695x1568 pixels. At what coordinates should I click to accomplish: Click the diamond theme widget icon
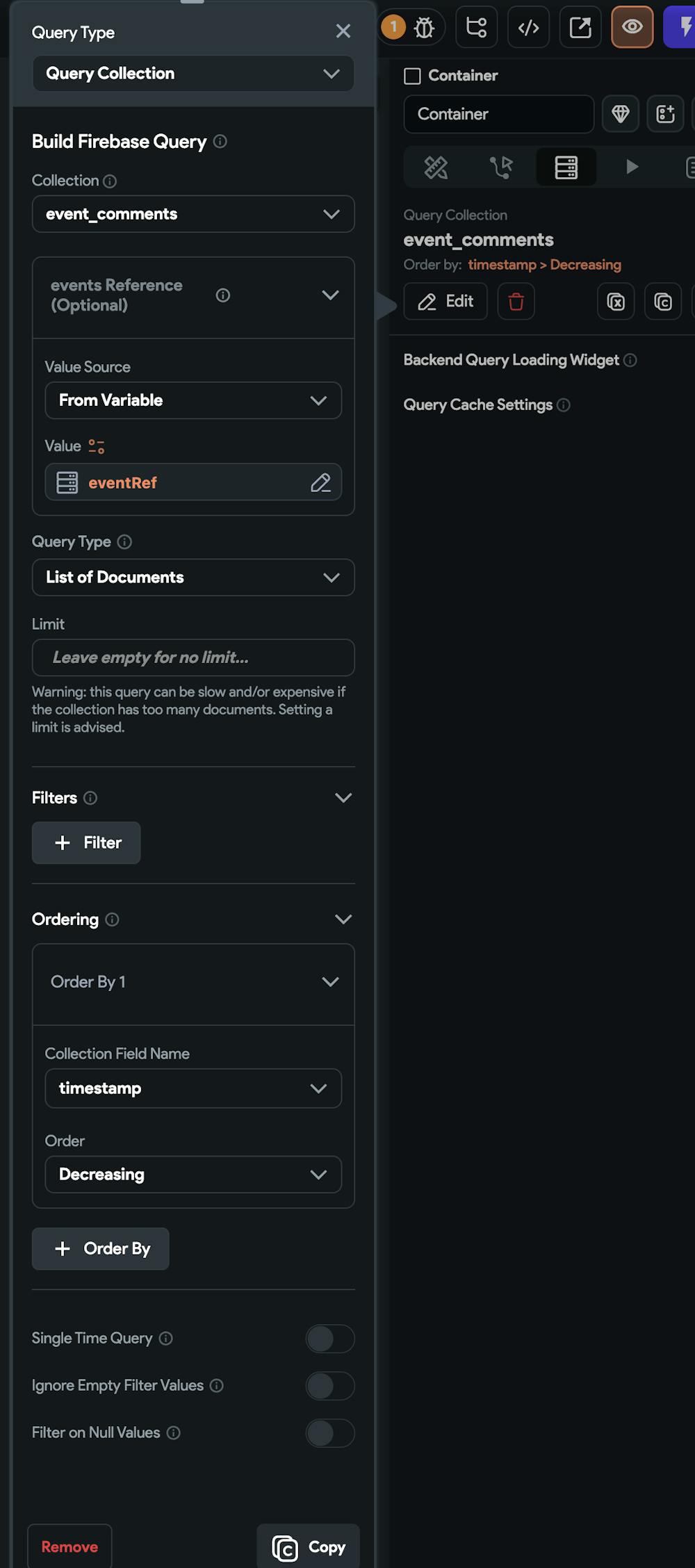(x=621, y=114)
